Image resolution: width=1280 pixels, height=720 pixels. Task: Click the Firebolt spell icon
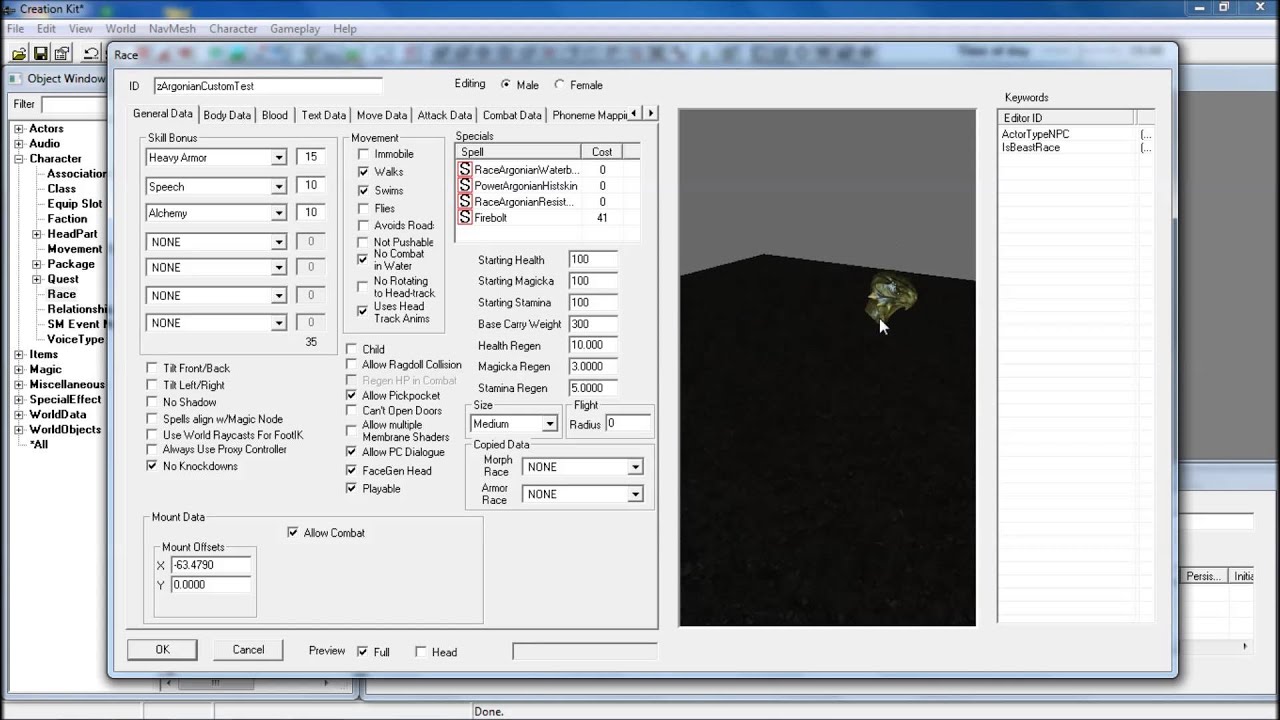(465, 218)
